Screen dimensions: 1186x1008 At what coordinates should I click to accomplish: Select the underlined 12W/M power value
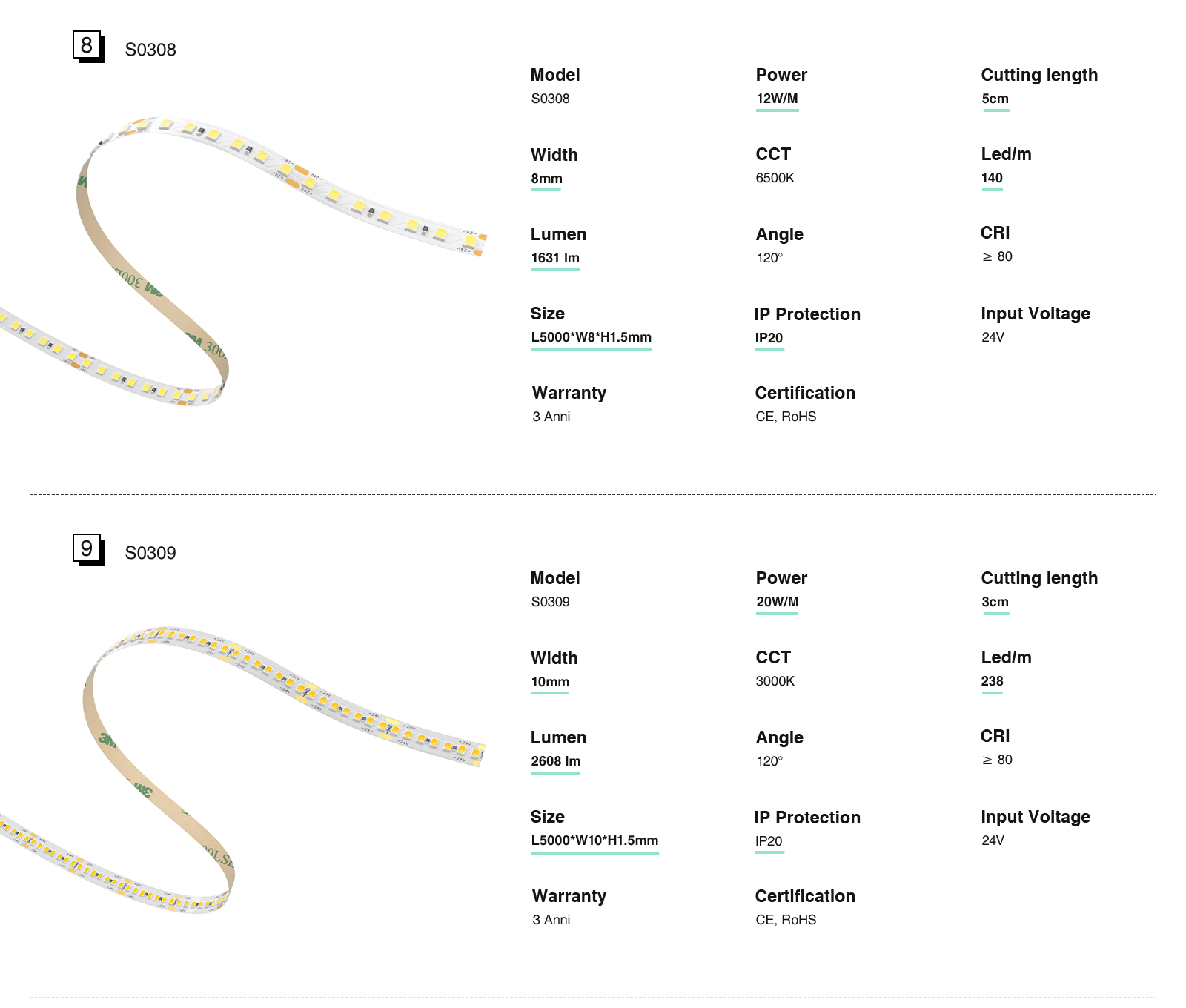(x=777, y=99)
